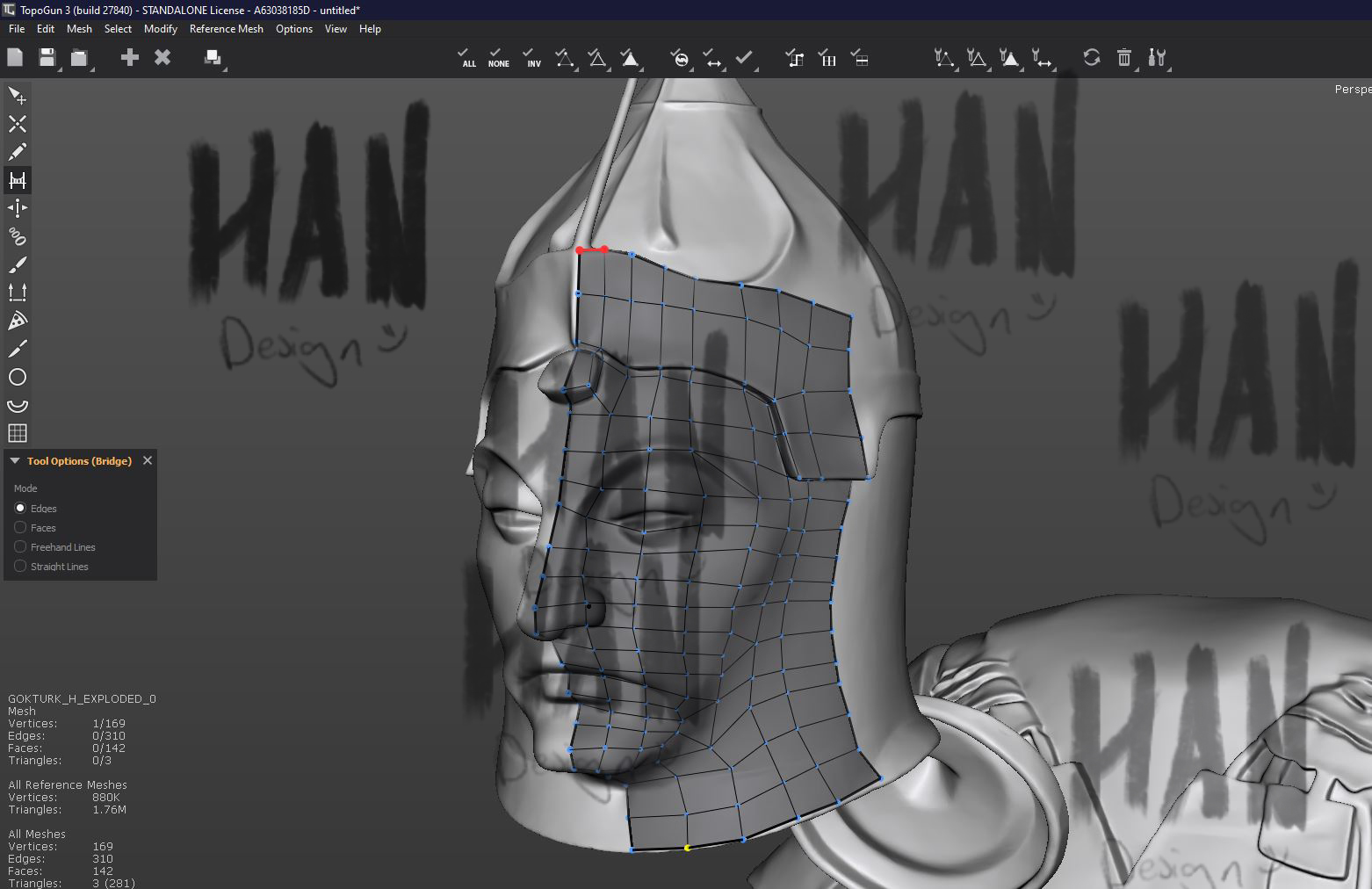This screenshot has width=1372, height=889.
Task: Select the pizza slice tool
Action: coord(17,321)
